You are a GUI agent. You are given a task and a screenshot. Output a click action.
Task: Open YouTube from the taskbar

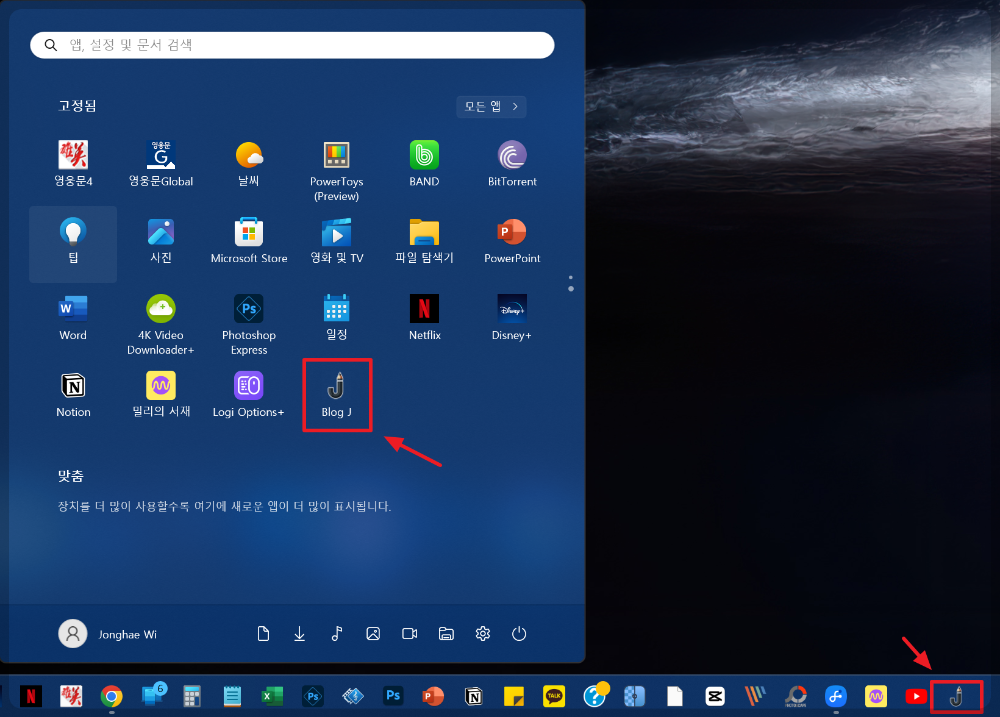[x=916, y=696]
